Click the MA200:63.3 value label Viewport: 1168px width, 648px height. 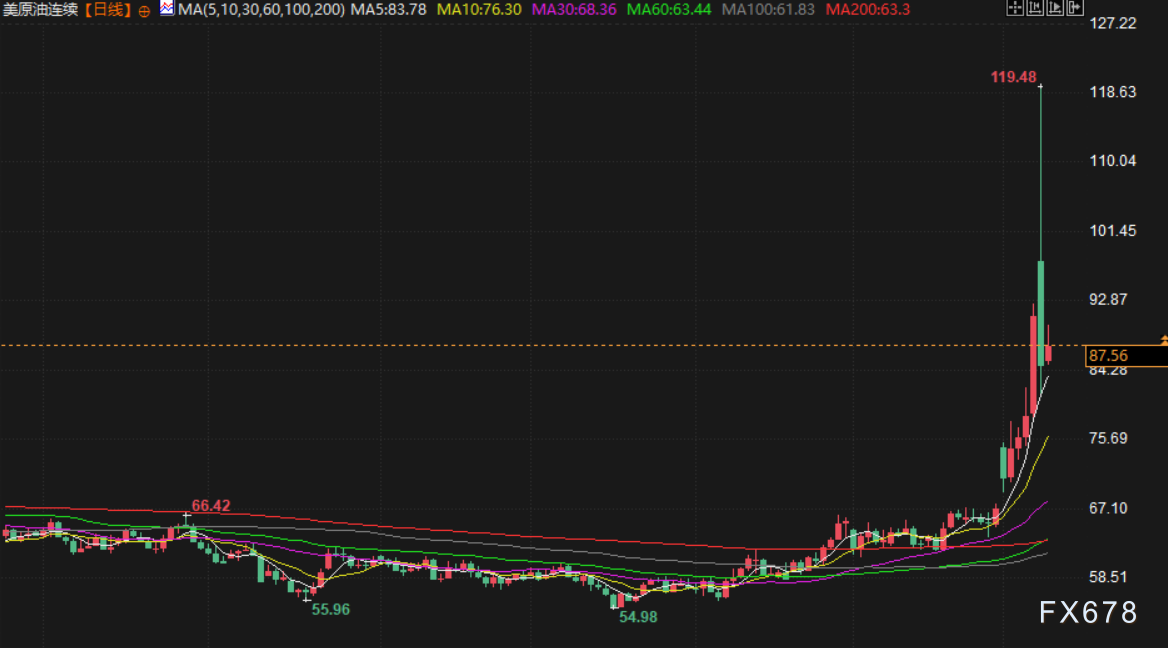(868, 10)
